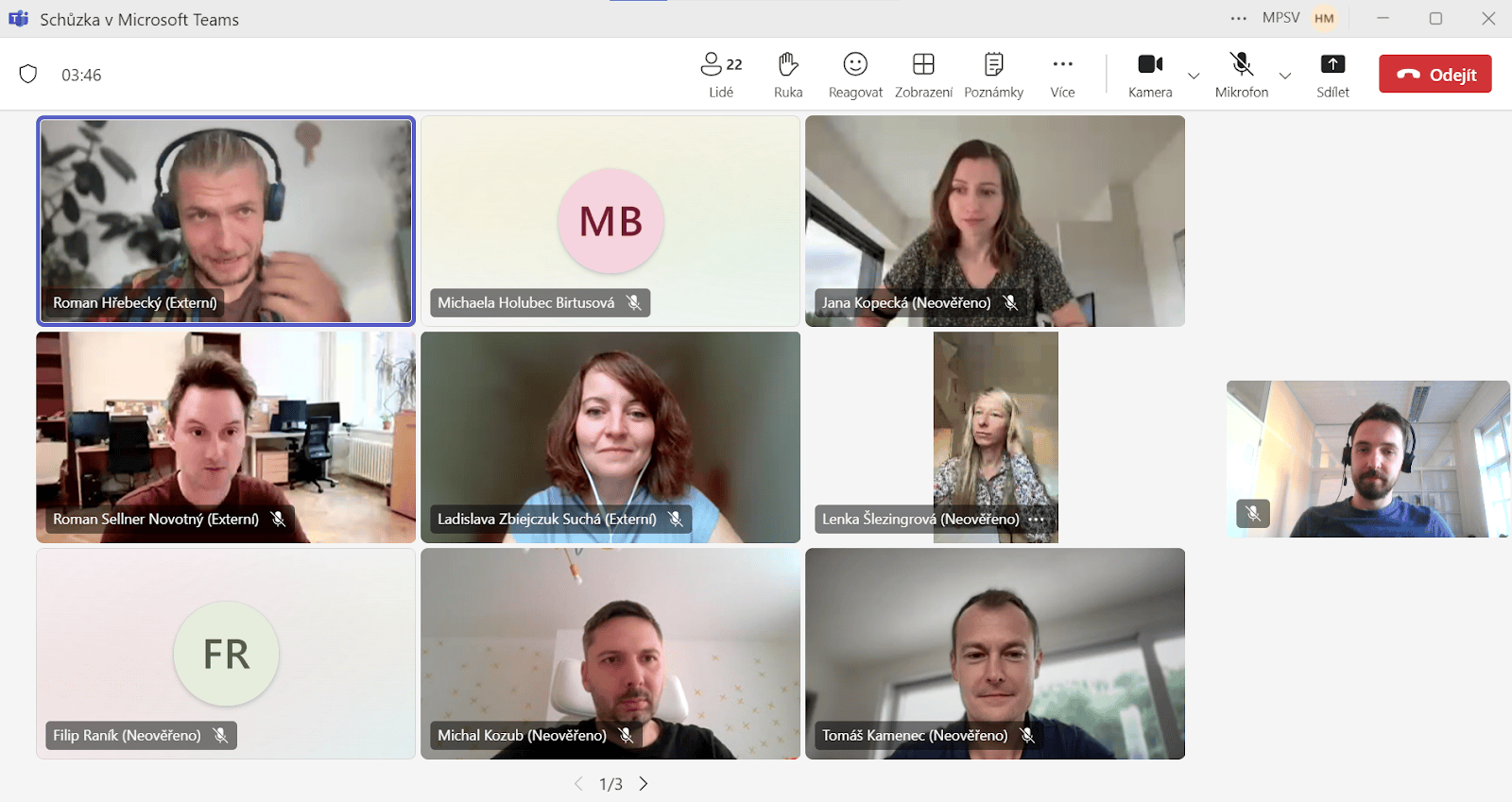Open the Více more actions menu
This screenshot has height=802, width=1512.
tap(1062, 75)
